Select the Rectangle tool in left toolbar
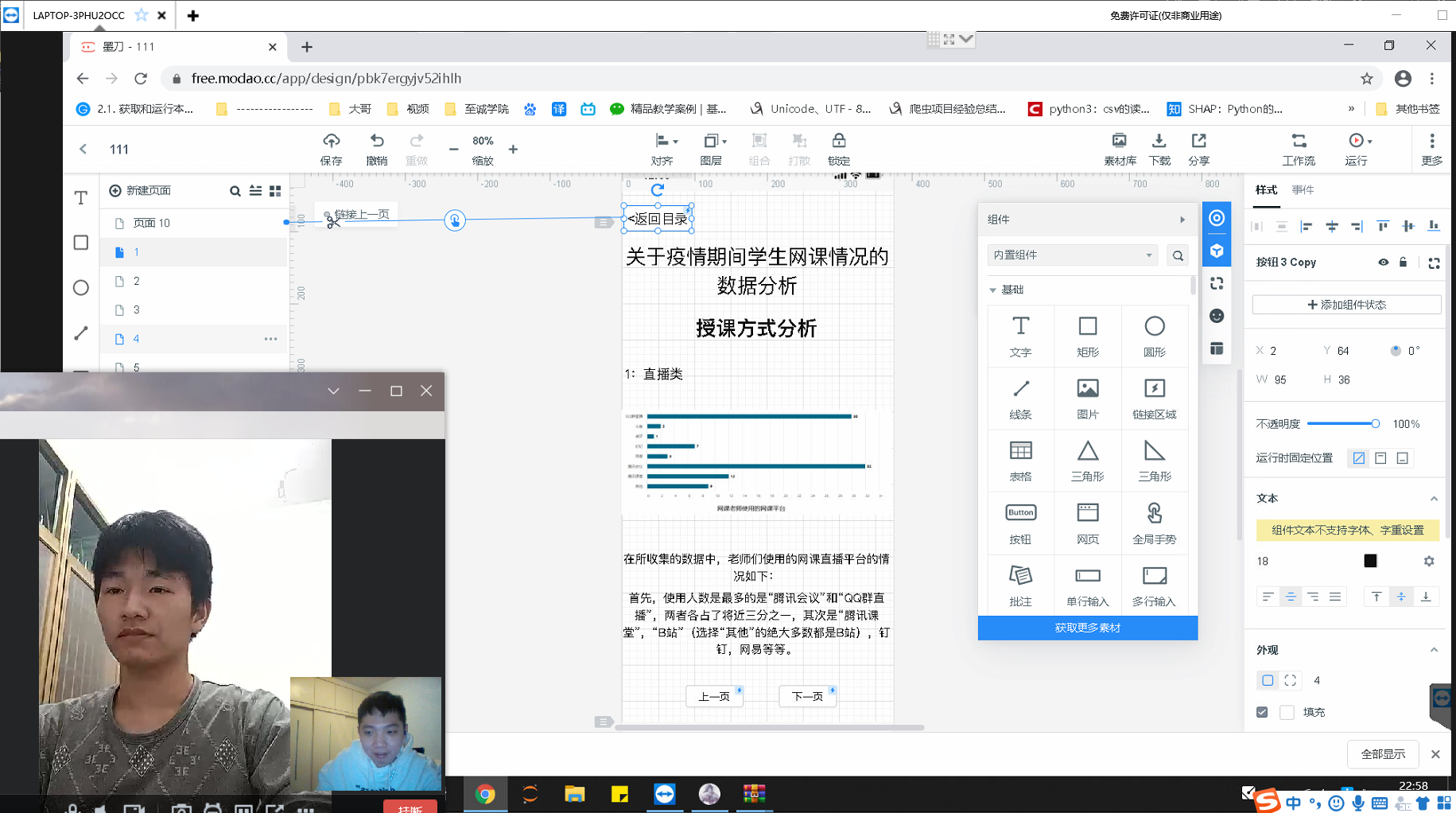1456x813 pixels. pyautogui.click(x=81, y=243)
